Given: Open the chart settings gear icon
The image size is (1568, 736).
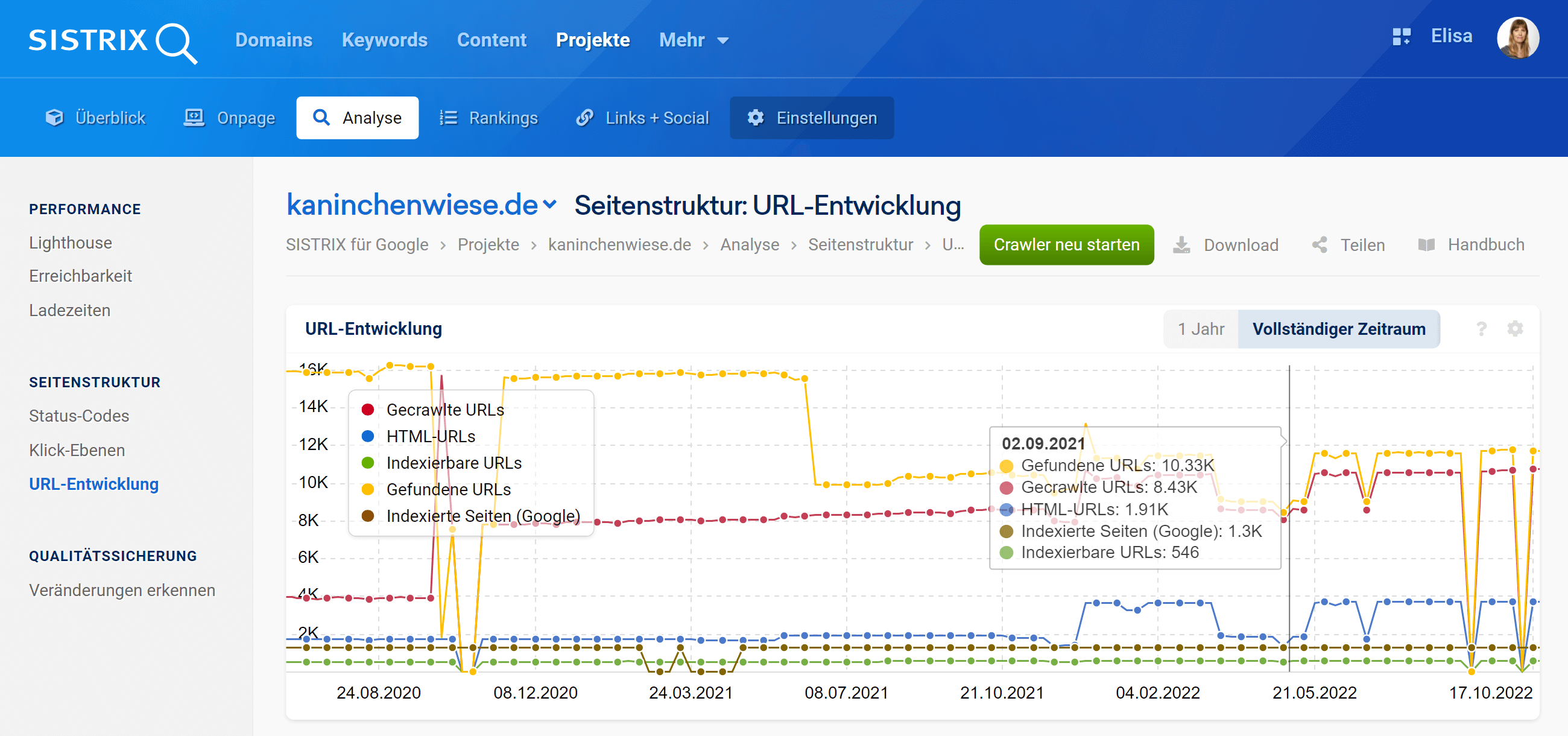Looking at the screenshot, I should (x=1514, y=329).
